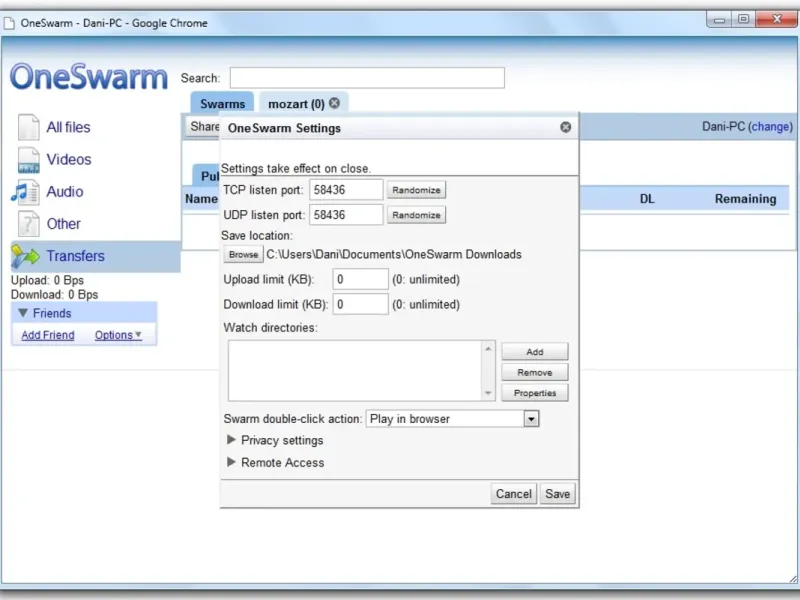Click the change computer name link
The height and width of the screenshot is (600, 800).
tap(772, 127)
